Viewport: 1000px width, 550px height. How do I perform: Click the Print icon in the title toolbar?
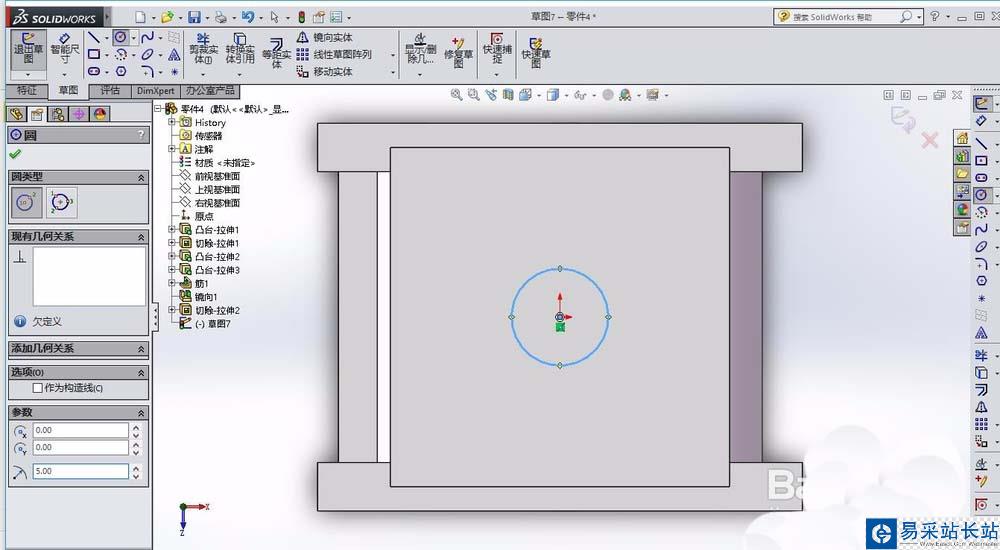(x=221, y=17)
